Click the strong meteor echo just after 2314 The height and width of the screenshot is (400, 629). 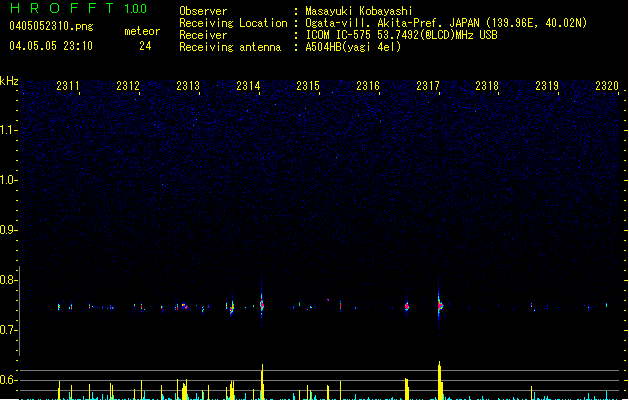(262, 305)
